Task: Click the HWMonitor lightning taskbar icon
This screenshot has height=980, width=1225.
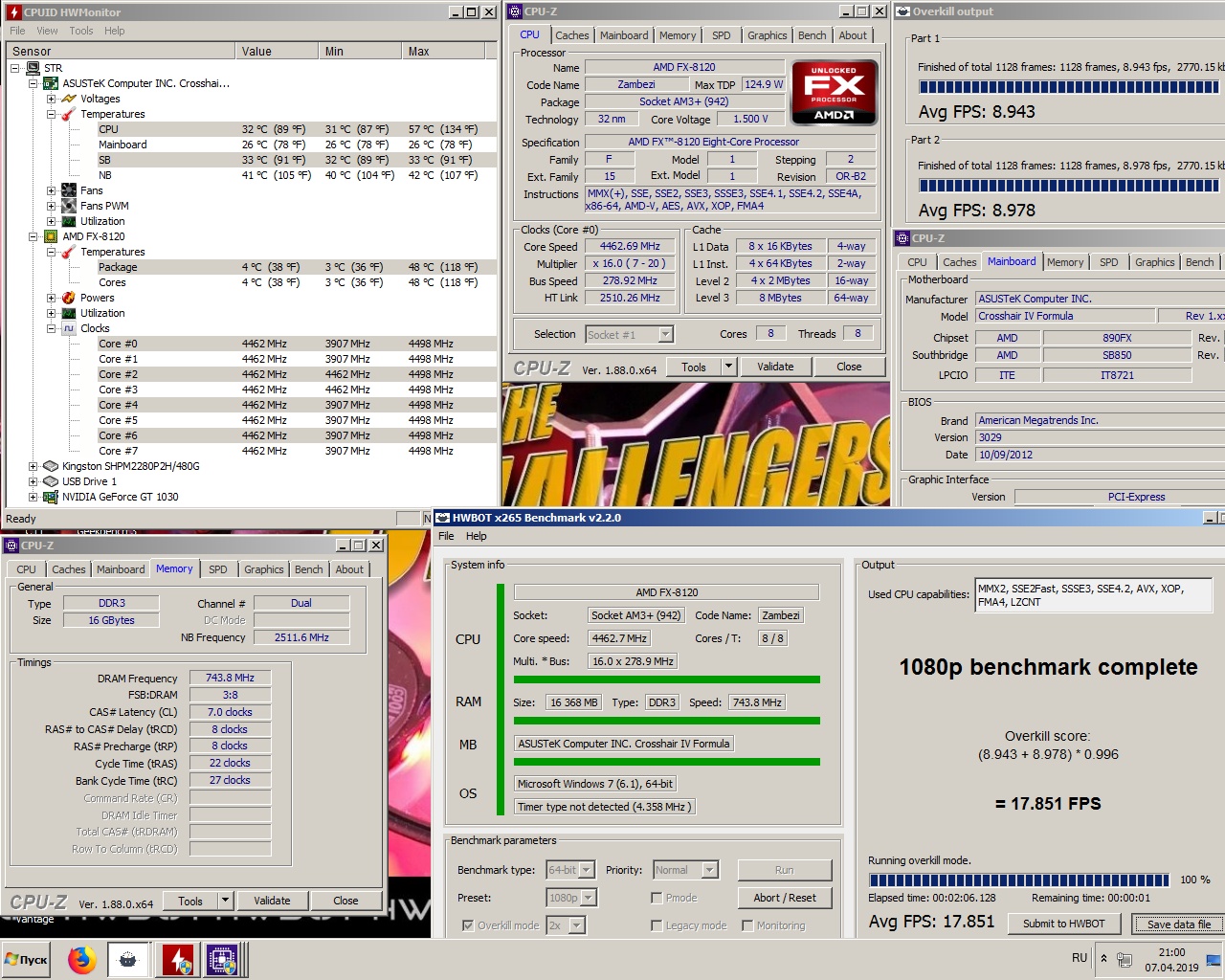Action: 177,959
